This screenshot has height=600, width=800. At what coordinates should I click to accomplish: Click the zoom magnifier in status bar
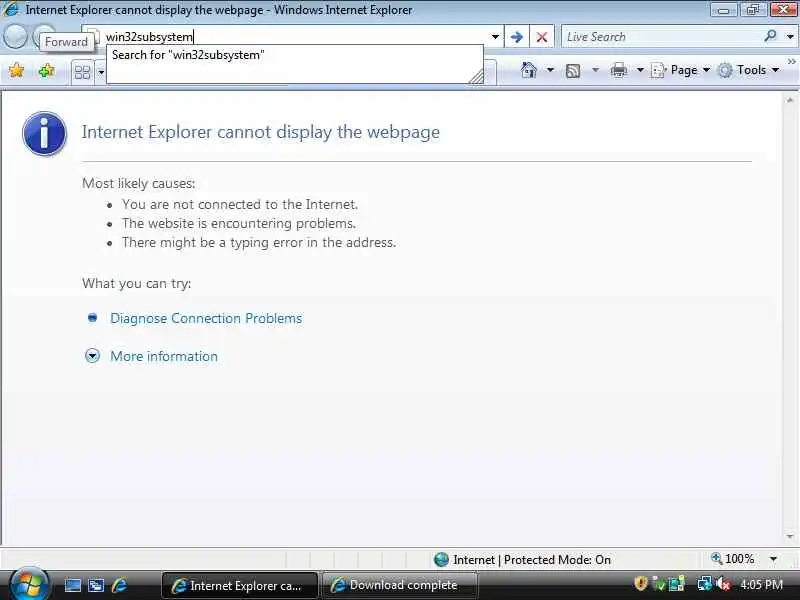tap(716, 558)
